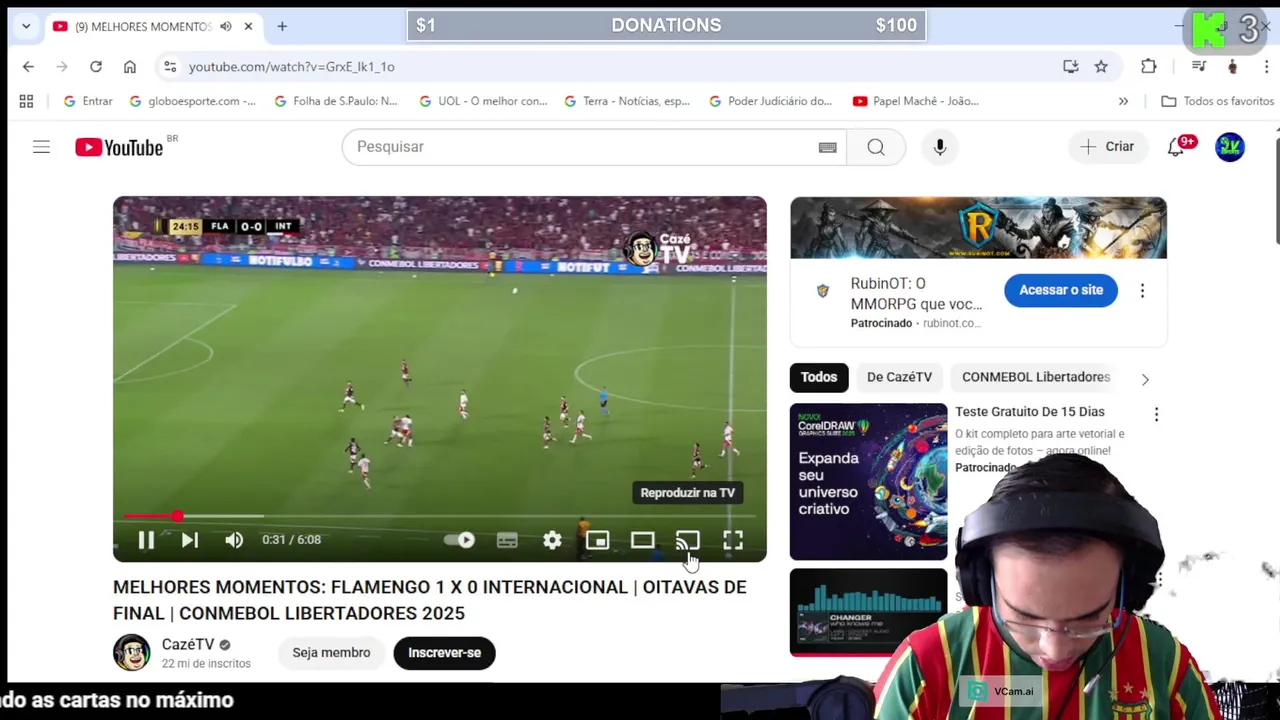Toggle subtitles button in video player
The height and width of the screenshot is (720, 1280).
(507, 540)
